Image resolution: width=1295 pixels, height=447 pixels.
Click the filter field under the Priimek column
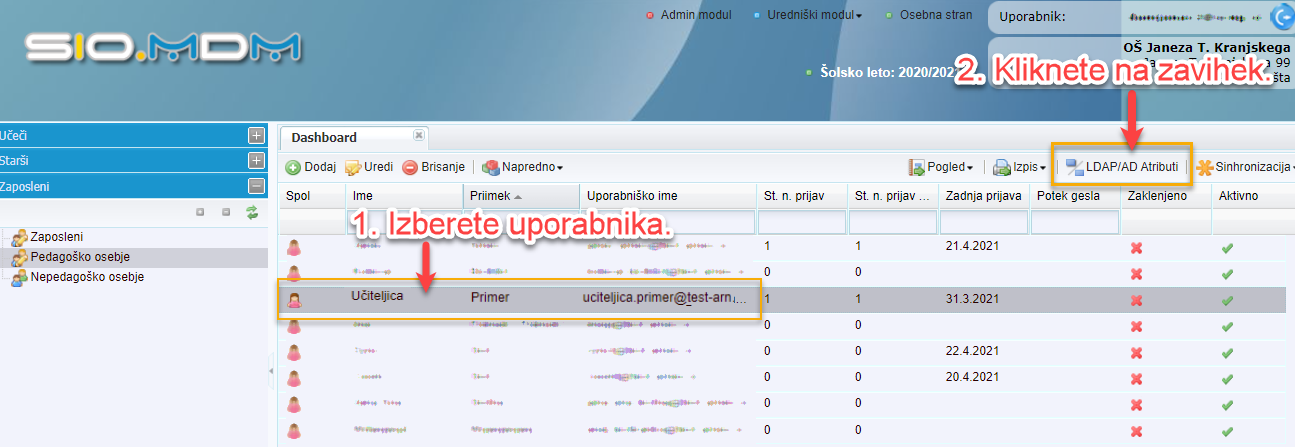520,221
